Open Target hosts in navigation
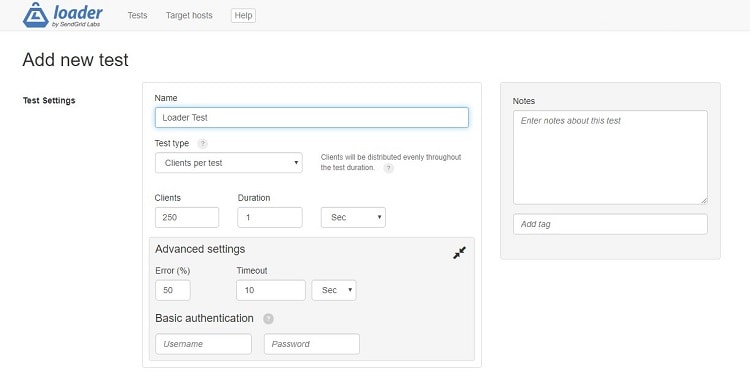 click(x=189, y=15)
